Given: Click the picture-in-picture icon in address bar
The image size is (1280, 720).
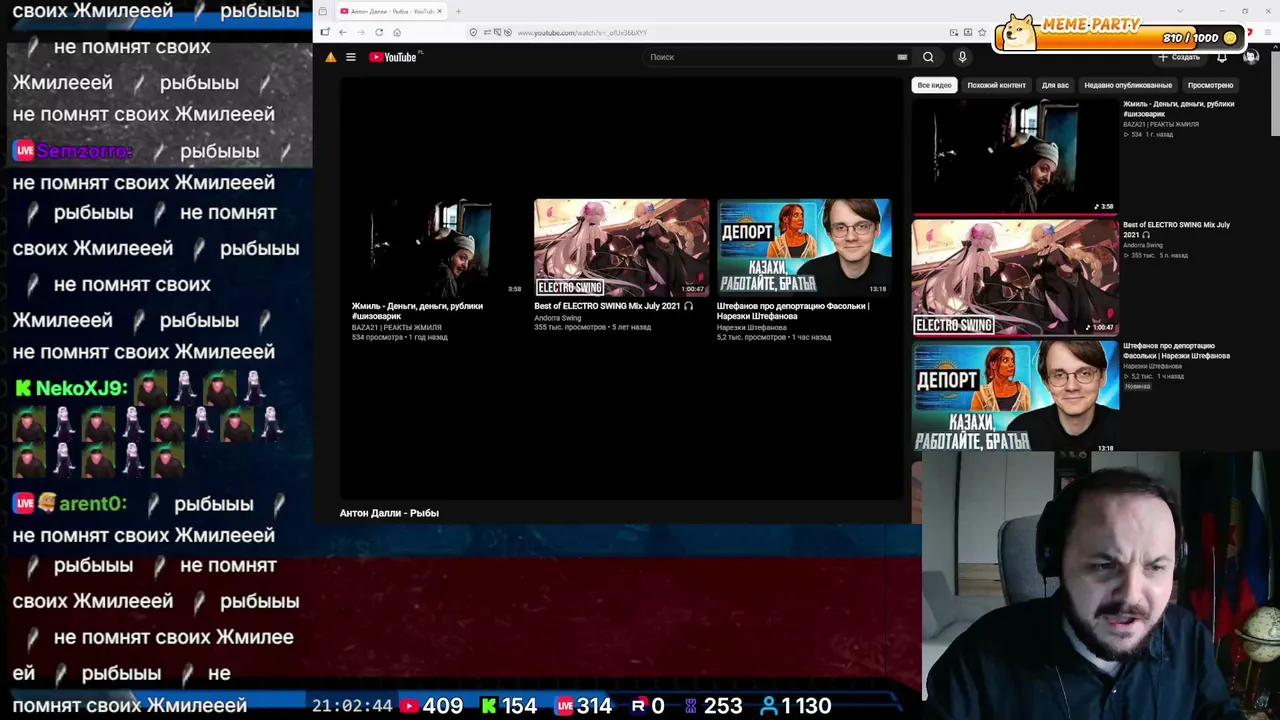Looking at the screenshot, I should [954, 32].
